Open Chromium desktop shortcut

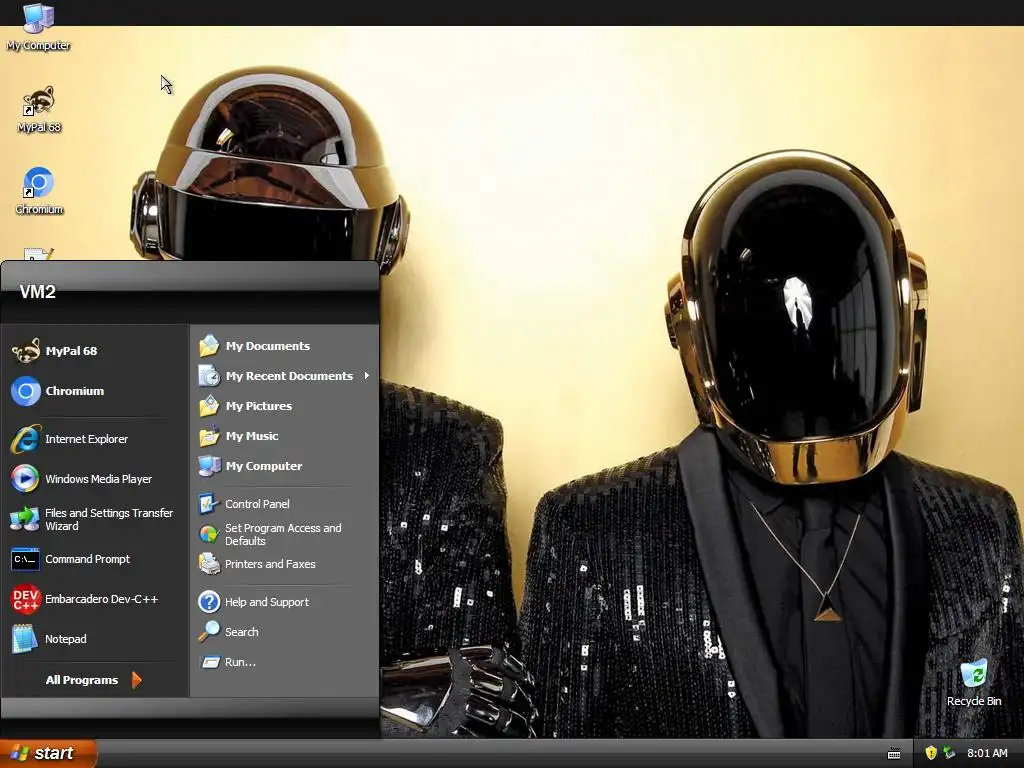39,191
